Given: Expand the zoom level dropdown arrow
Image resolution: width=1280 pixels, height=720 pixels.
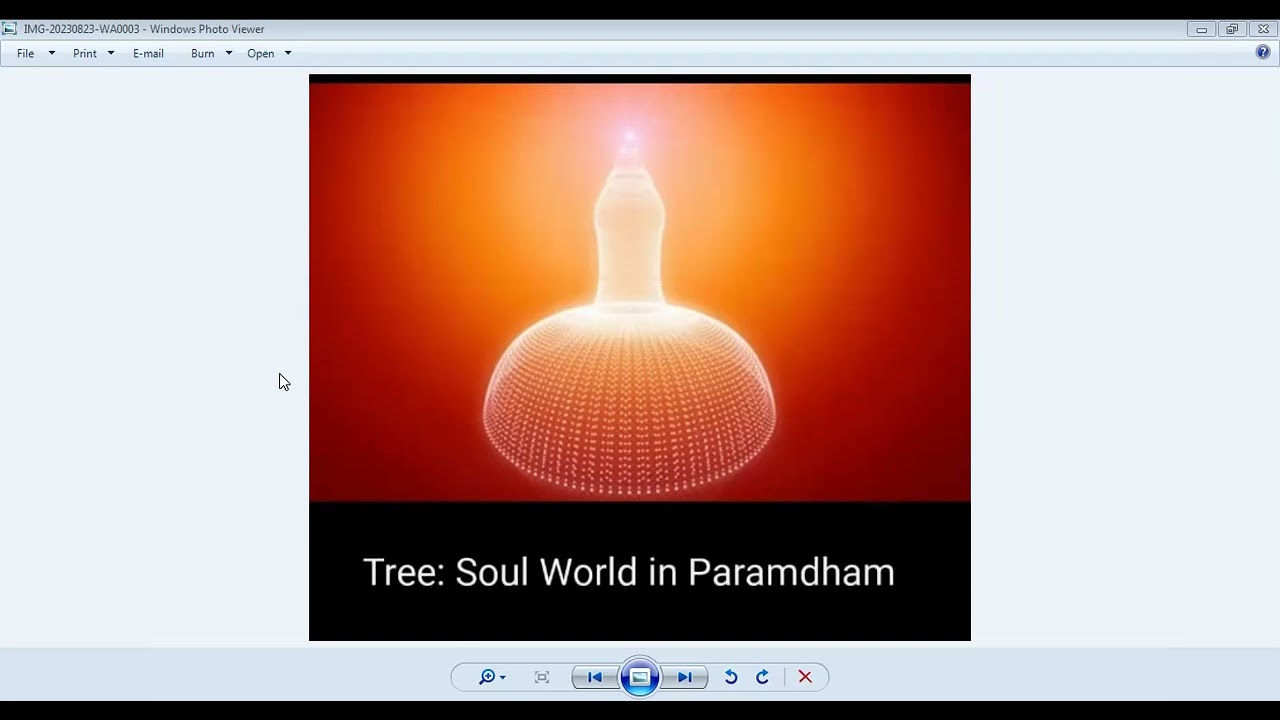Looking at the screenshot, I should (x=502, y=677).
